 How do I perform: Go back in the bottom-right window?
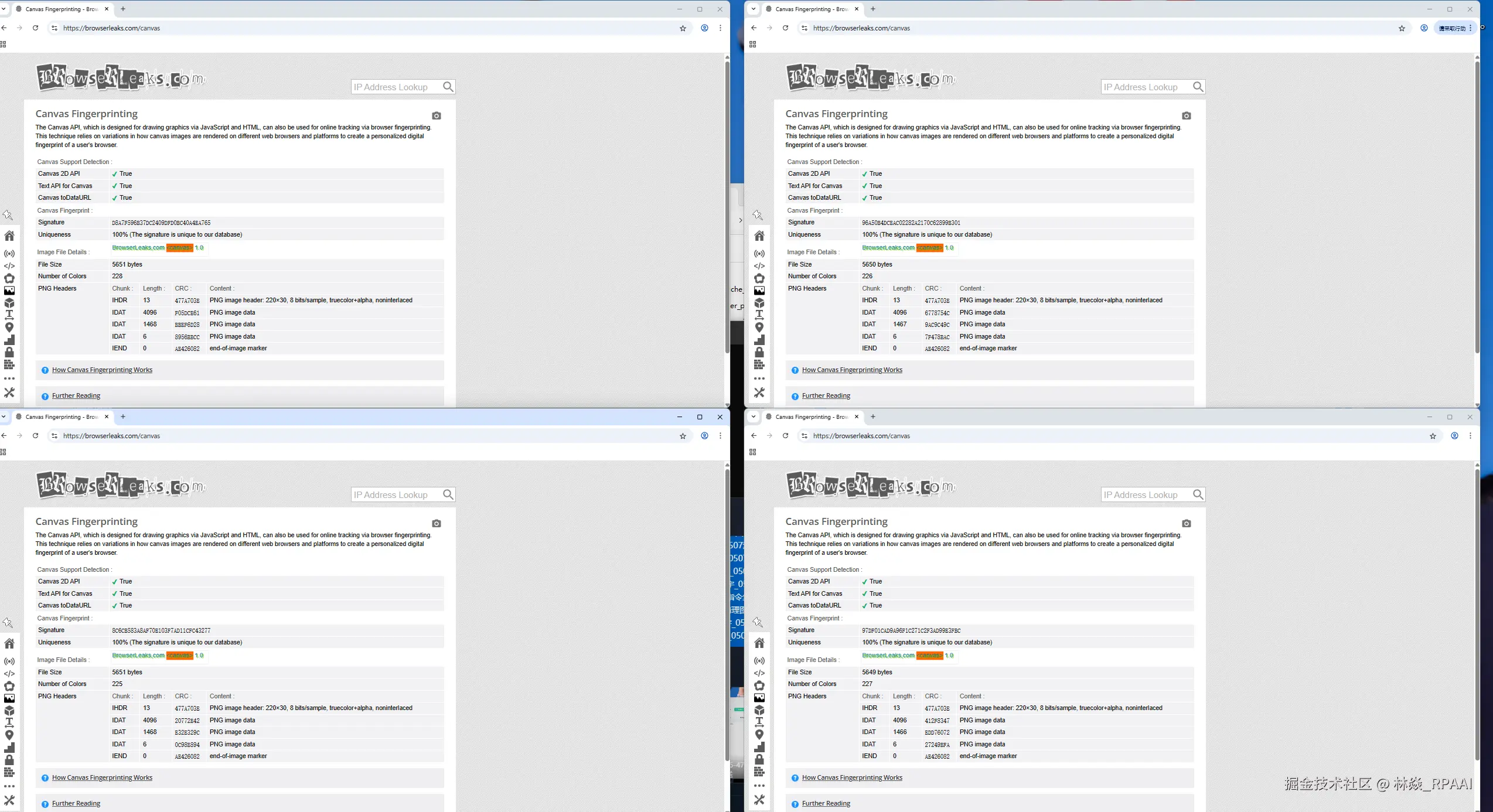[754, 436]
